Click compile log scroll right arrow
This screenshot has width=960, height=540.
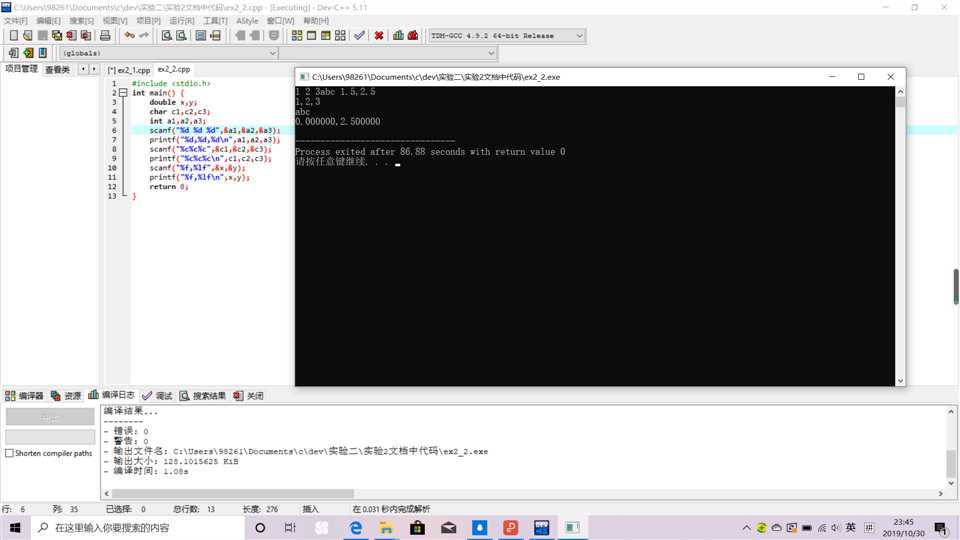940,493
